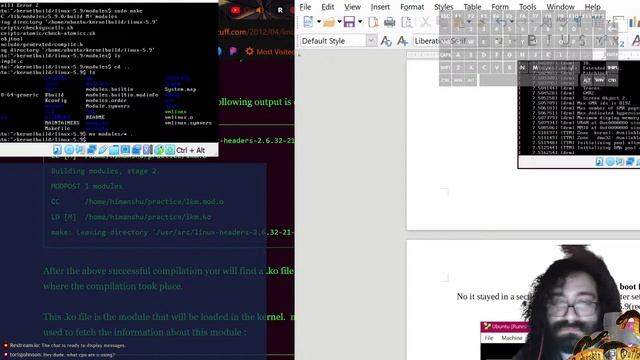Click the Ctrl + Alt host key indicator
This screenshot has height=360, width=640.
tap(191, 150)
